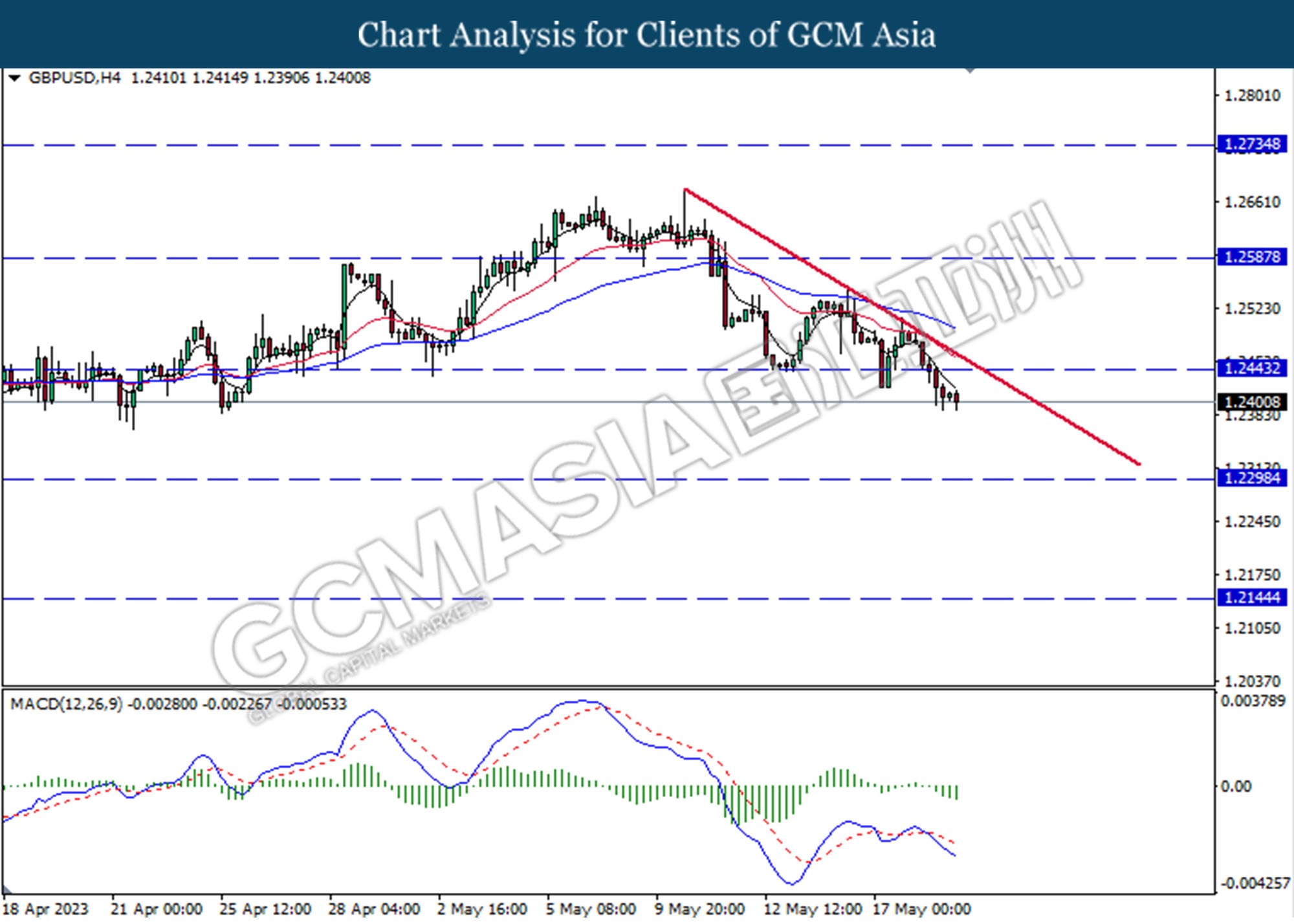Viewport: 1294px width, 924px height.
Task: Select the 1.26610 price axis value
Action: pos(1253,203)
